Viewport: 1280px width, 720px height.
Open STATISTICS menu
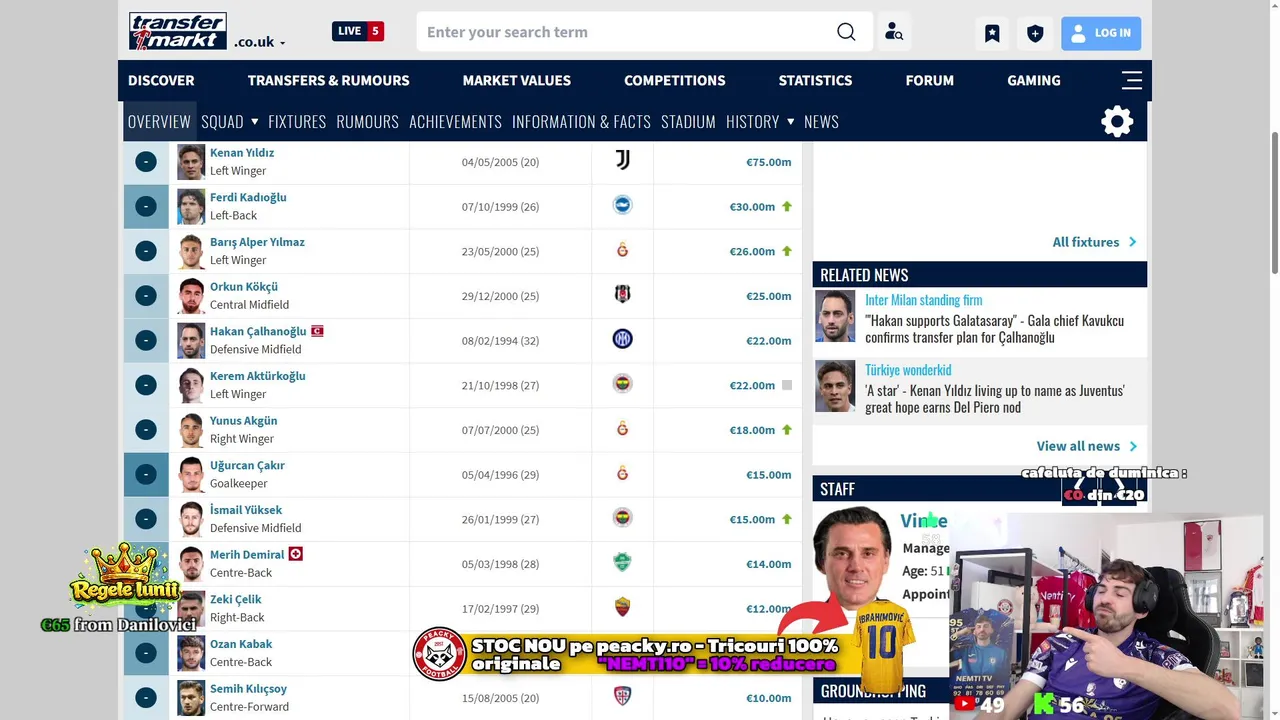[x=815, y=80]
